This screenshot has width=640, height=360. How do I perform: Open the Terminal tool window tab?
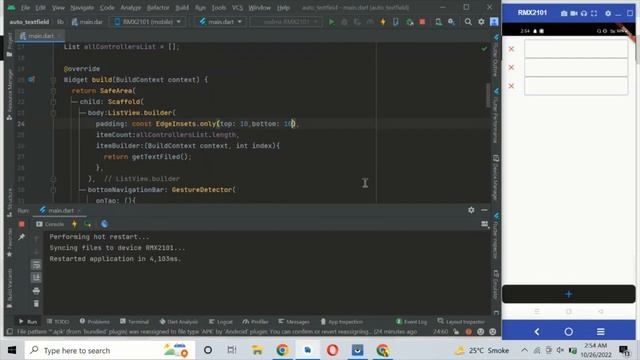[135, 322]
